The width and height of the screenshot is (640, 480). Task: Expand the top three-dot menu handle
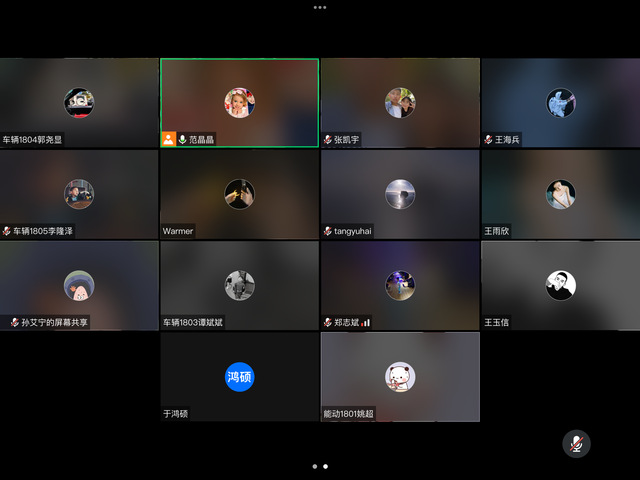click(x=320, y=7)
